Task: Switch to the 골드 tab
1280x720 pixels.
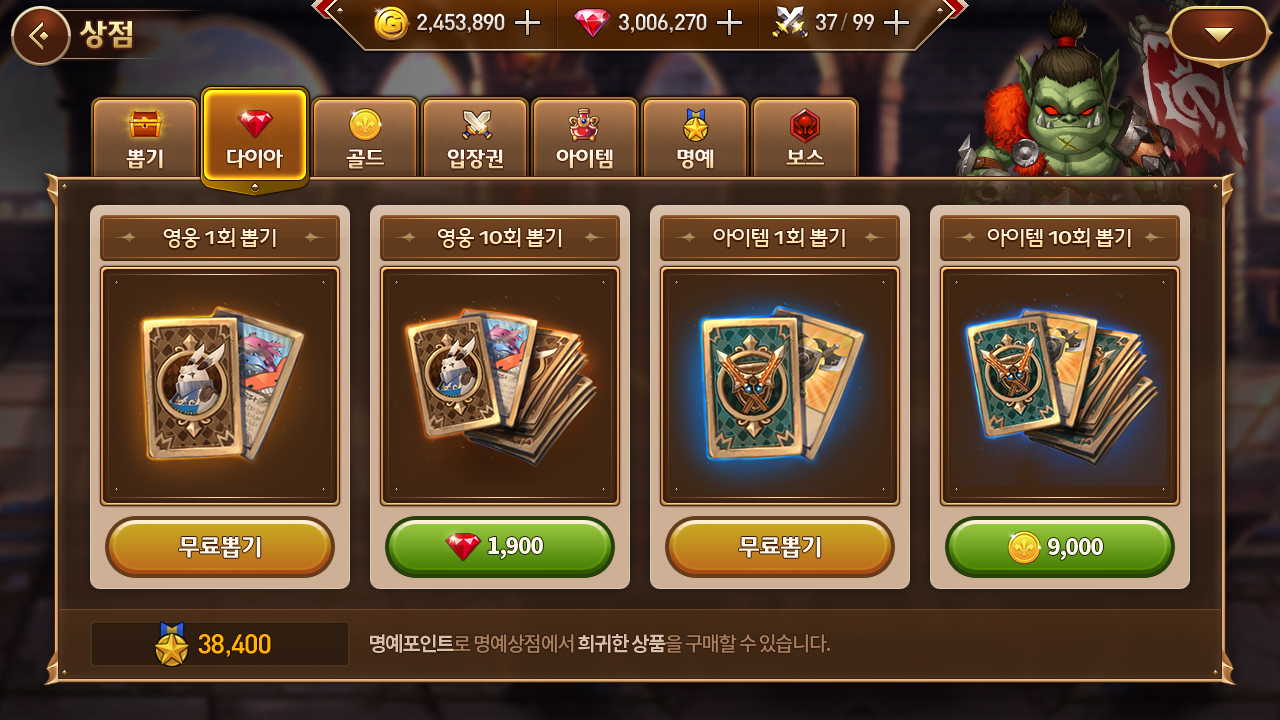Action: (365, 138)
